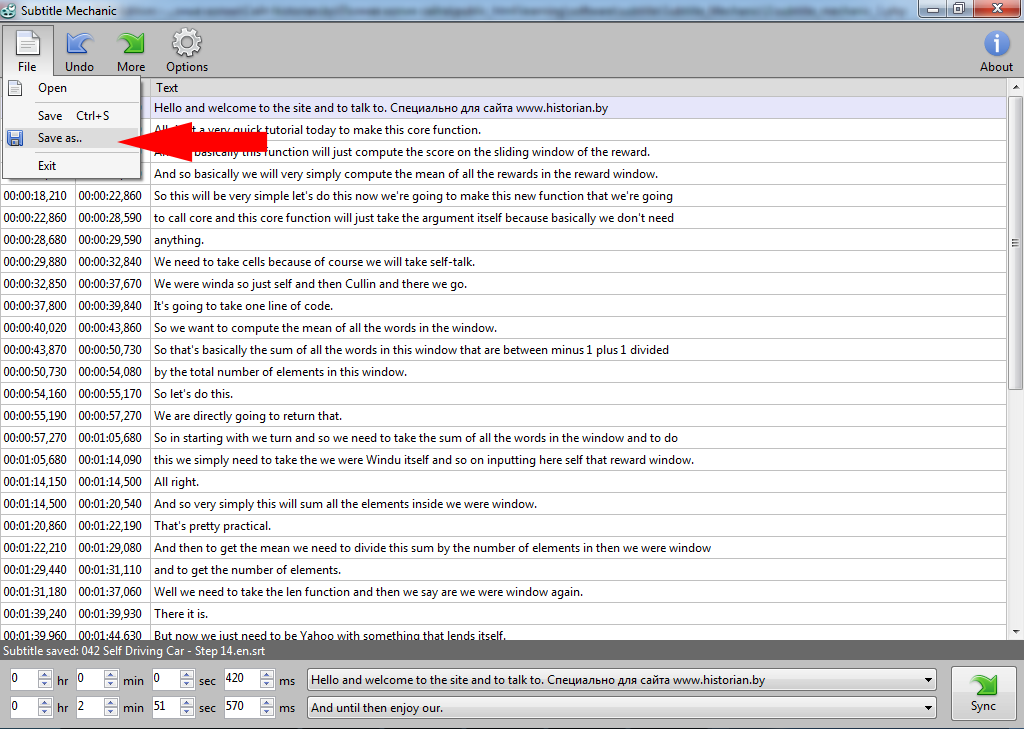Select Save as.. from File menu

[60, 138]
